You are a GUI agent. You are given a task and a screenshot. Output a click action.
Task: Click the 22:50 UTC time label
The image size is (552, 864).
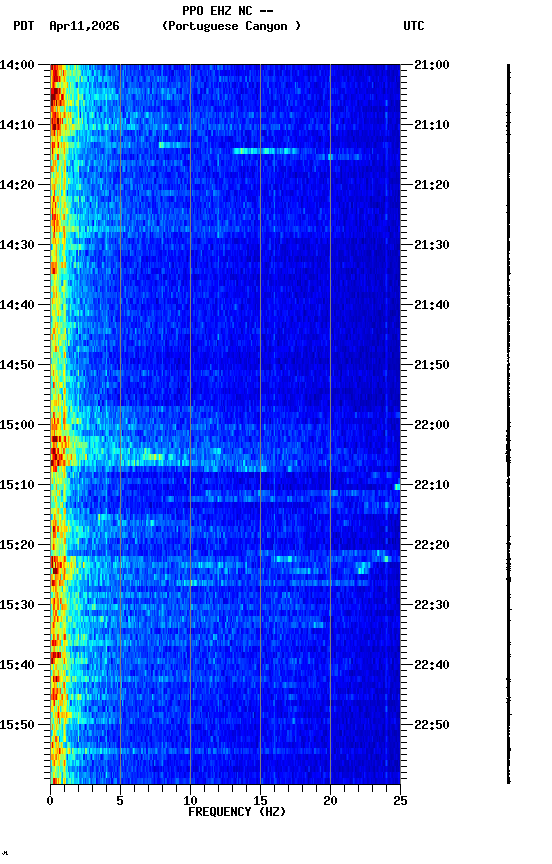(432, 725)
